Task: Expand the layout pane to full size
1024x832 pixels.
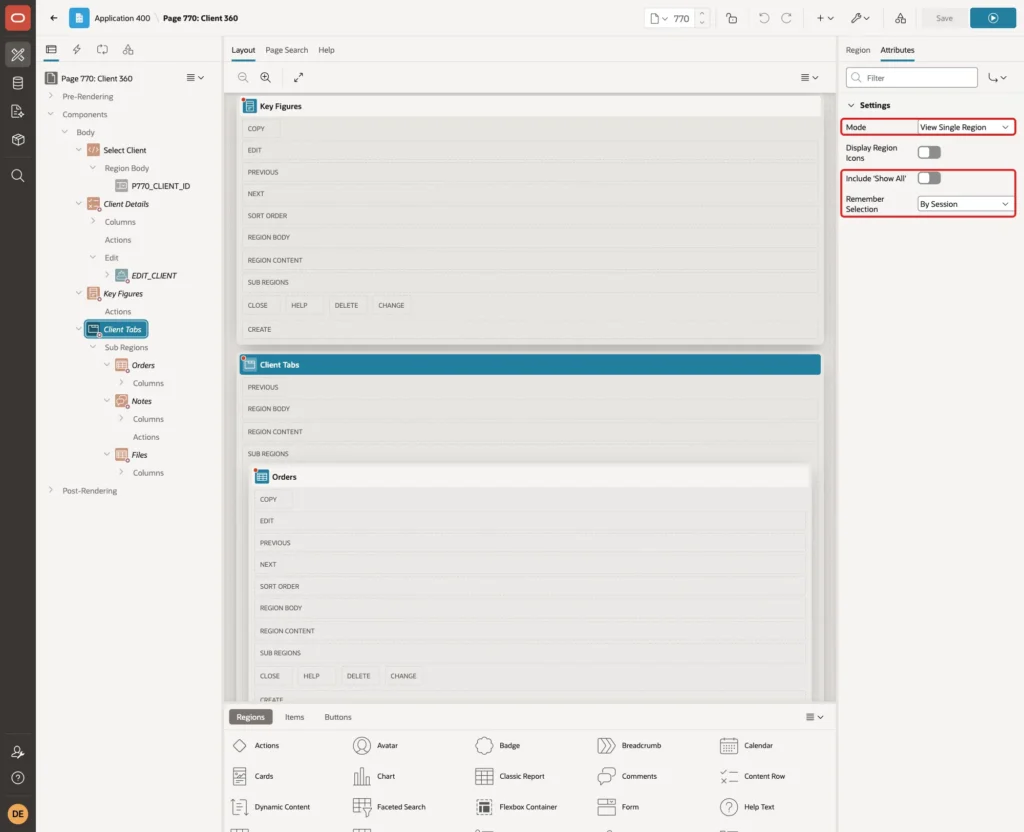Action: 298,77
